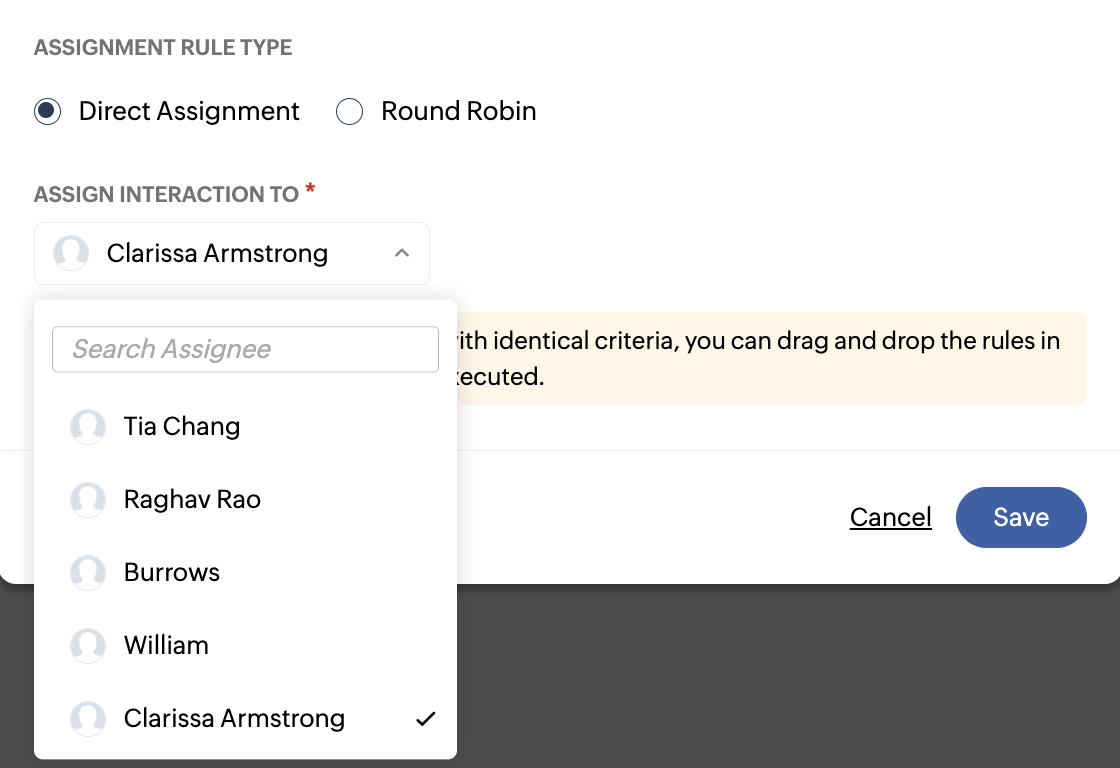The height and width of the screenshot is (768, 1120).
Task: Select Clarissa Armstrong in the dropdown list
Action: click(x=234, y=719)
